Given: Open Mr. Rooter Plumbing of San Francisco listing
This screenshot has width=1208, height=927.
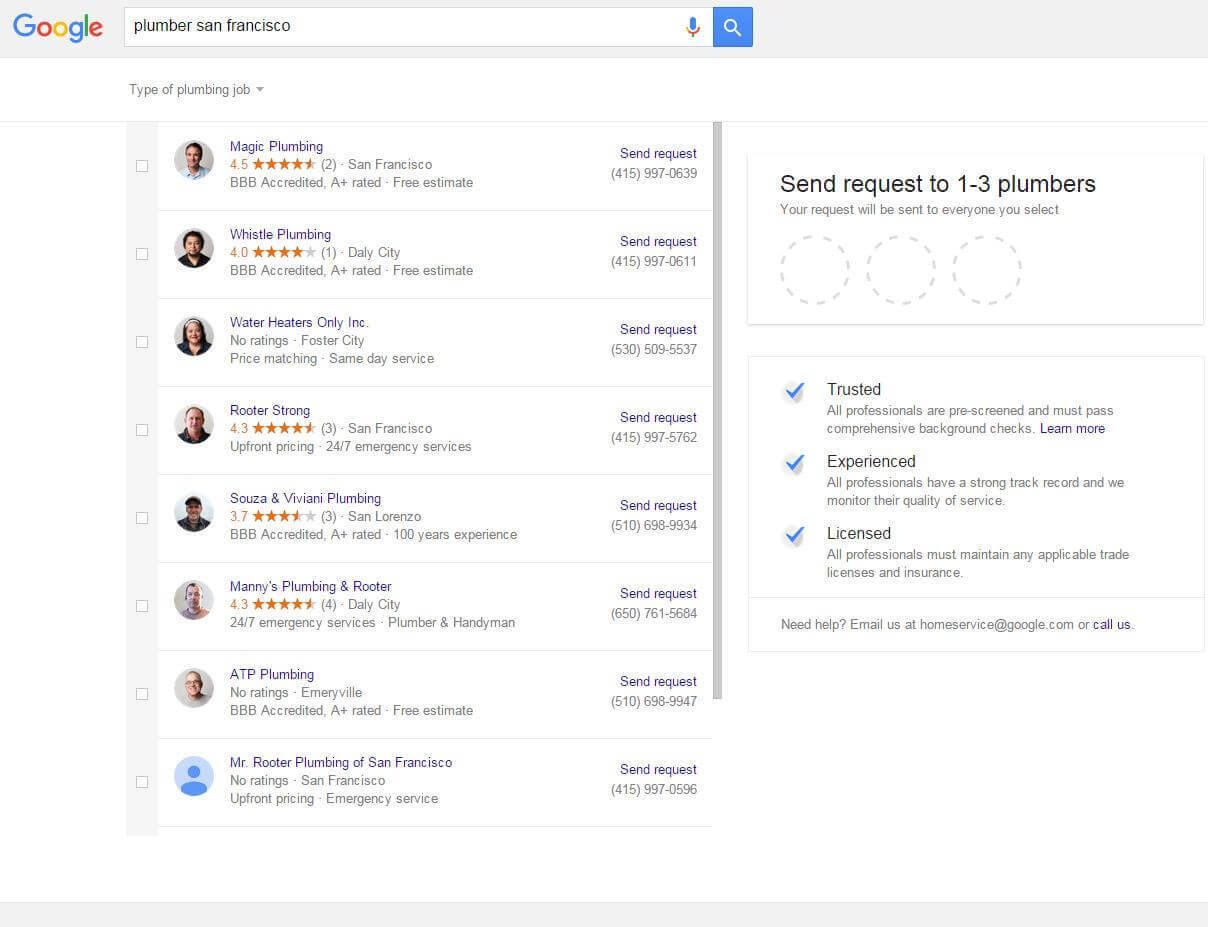Looking at the screenshot, I should 341,762.
